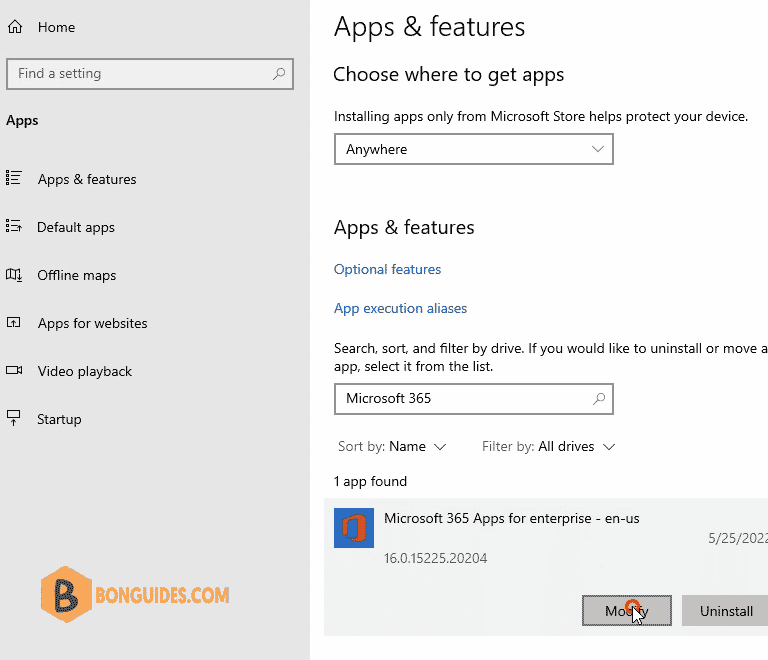Click the 5/25 install date text
Viewport: 768px width, 660px height.
pyautogui.click(x=738, y=538)
